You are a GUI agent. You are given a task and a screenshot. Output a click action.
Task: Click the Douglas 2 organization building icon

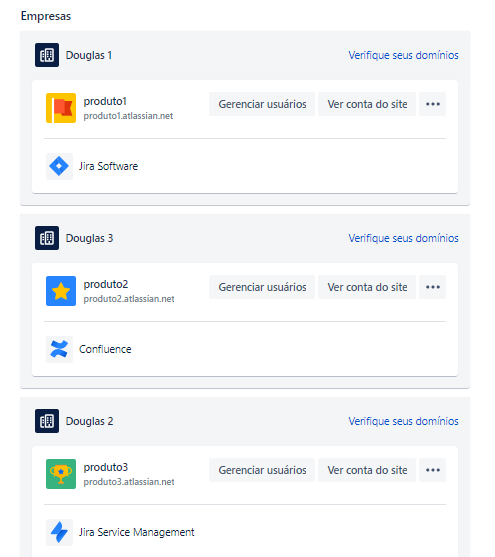(x=47, y=421)
